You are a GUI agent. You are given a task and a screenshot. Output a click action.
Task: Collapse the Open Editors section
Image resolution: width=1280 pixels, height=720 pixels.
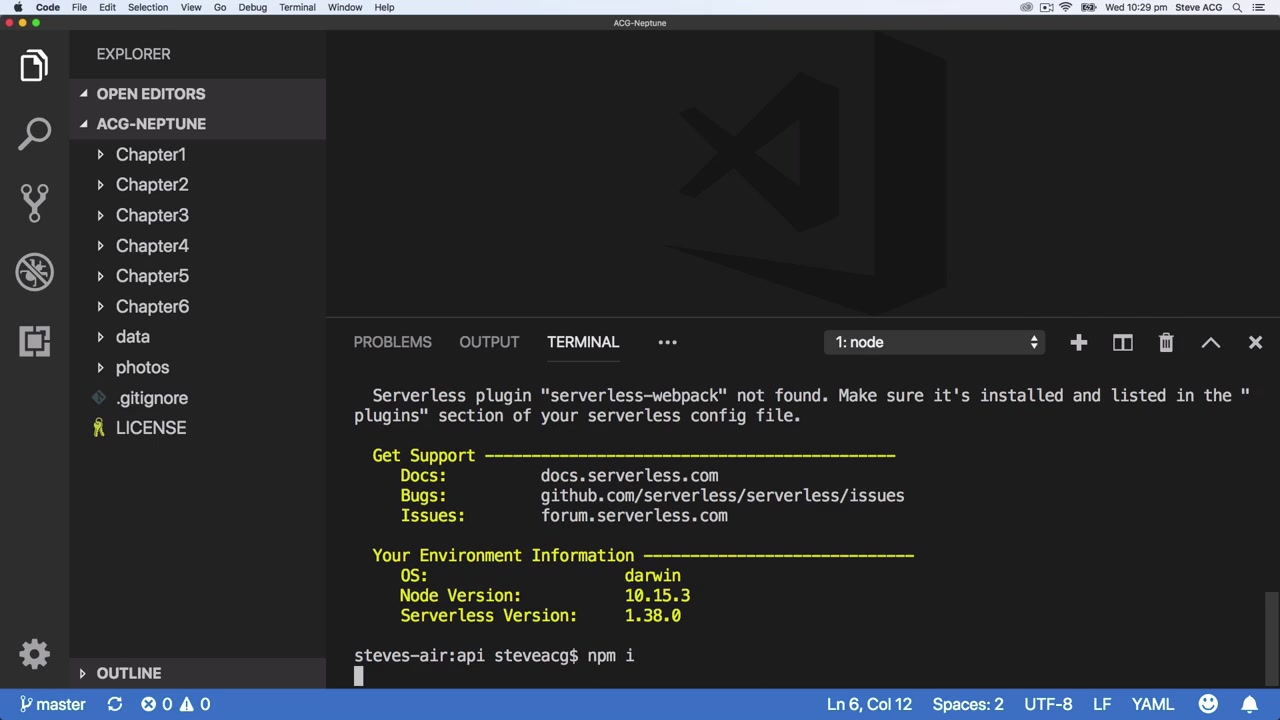point(150,94)
